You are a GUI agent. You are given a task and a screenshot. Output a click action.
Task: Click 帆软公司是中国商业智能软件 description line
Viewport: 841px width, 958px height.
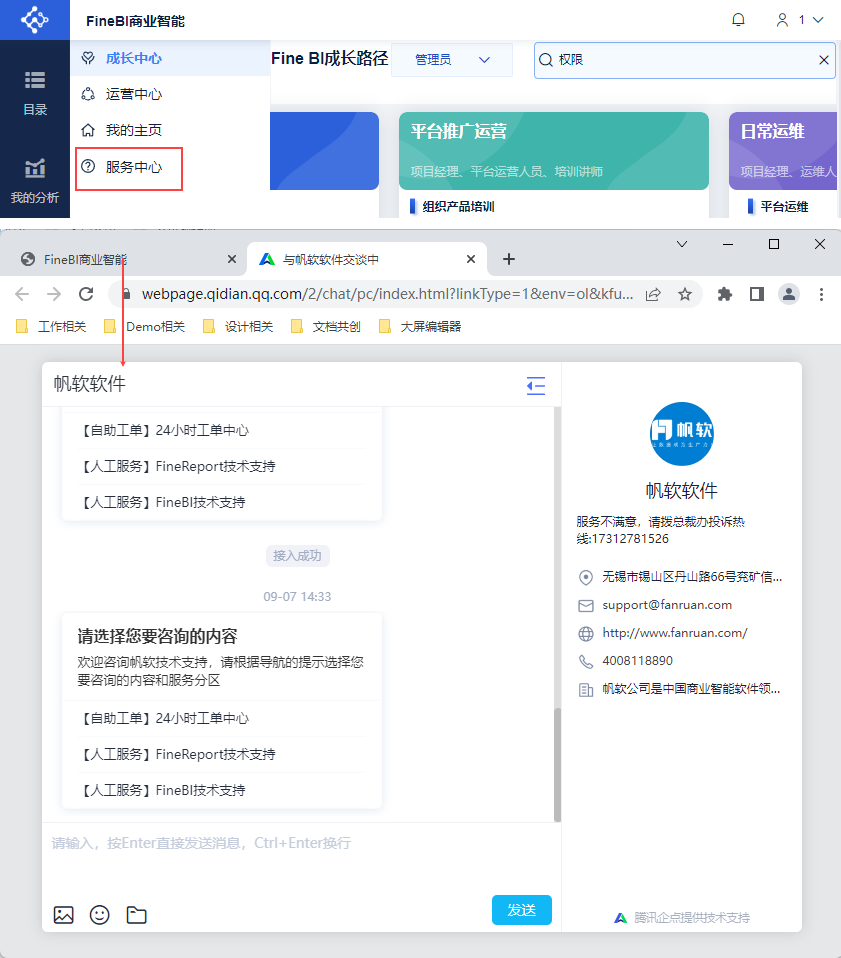click(691, 689)
